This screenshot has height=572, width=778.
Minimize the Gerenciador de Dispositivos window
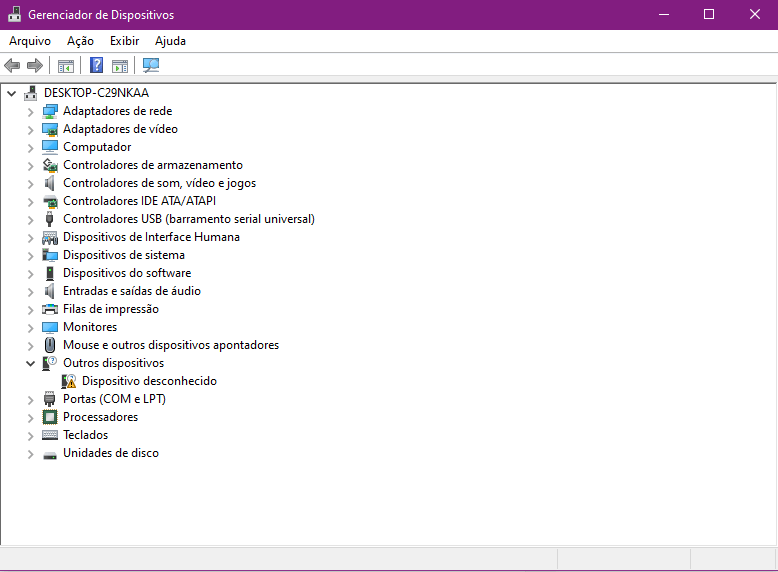pyautogui.click(x=663, y=14)
